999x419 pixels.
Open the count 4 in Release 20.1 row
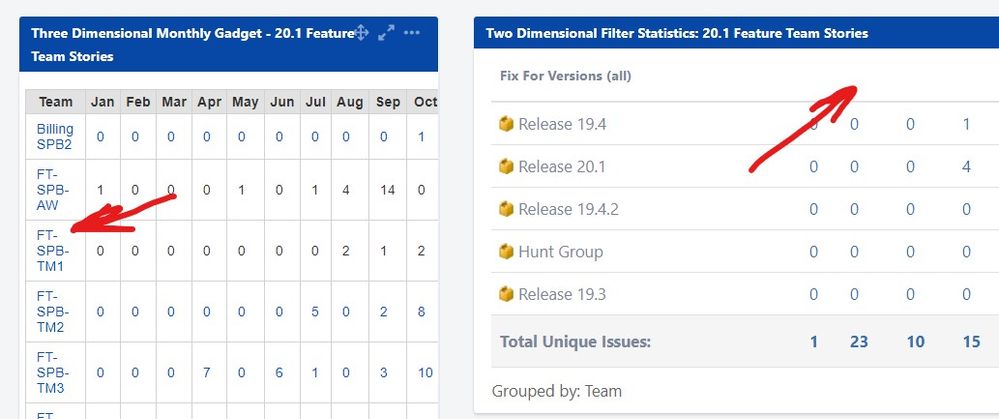[967, 167]
